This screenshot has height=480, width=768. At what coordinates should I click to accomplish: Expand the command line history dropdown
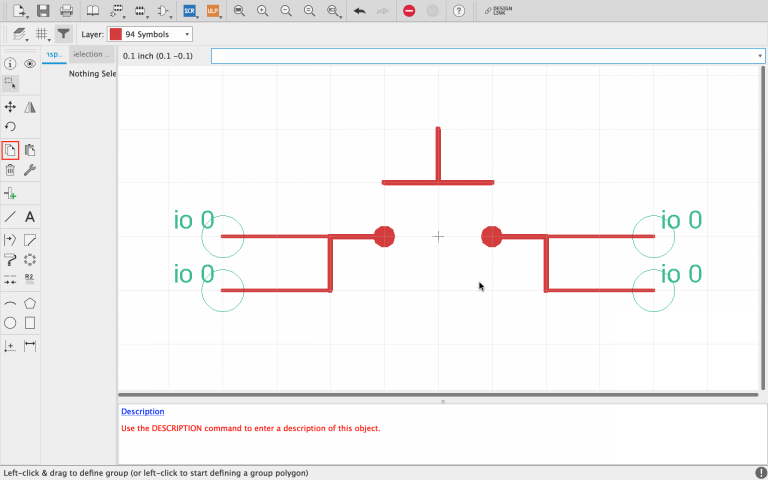760,56
